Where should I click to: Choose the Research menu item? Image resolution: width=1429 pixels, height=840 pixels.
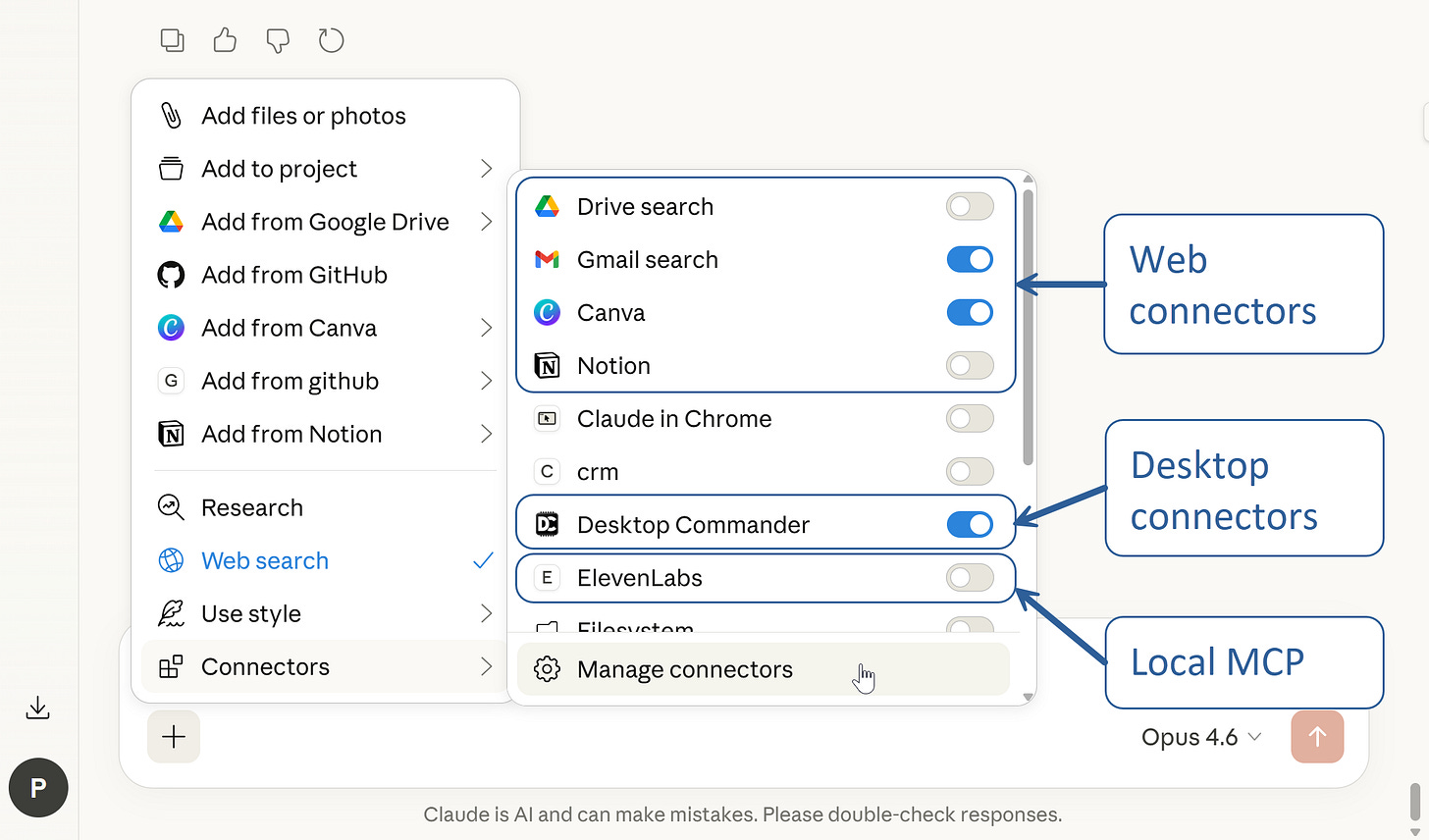325,508
